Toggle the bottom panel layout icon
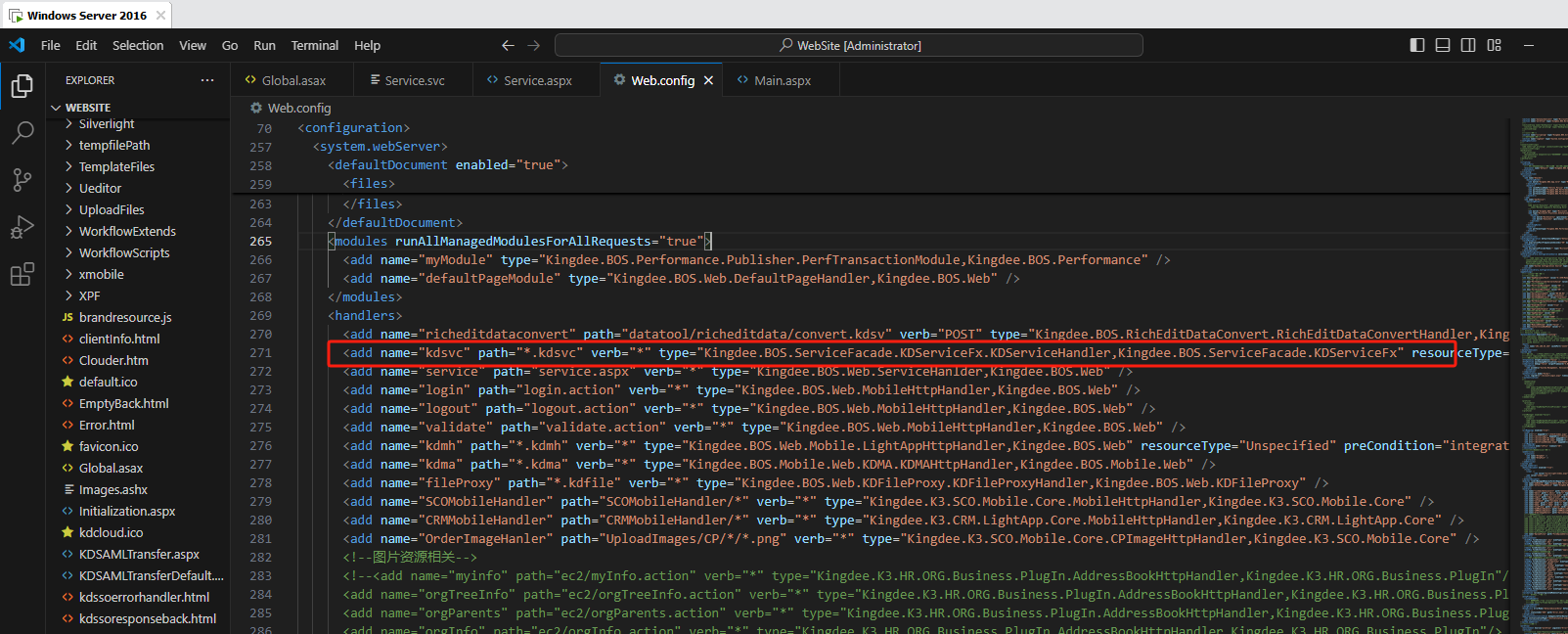Screen dimensions: 1568x634 (1443, 45)
